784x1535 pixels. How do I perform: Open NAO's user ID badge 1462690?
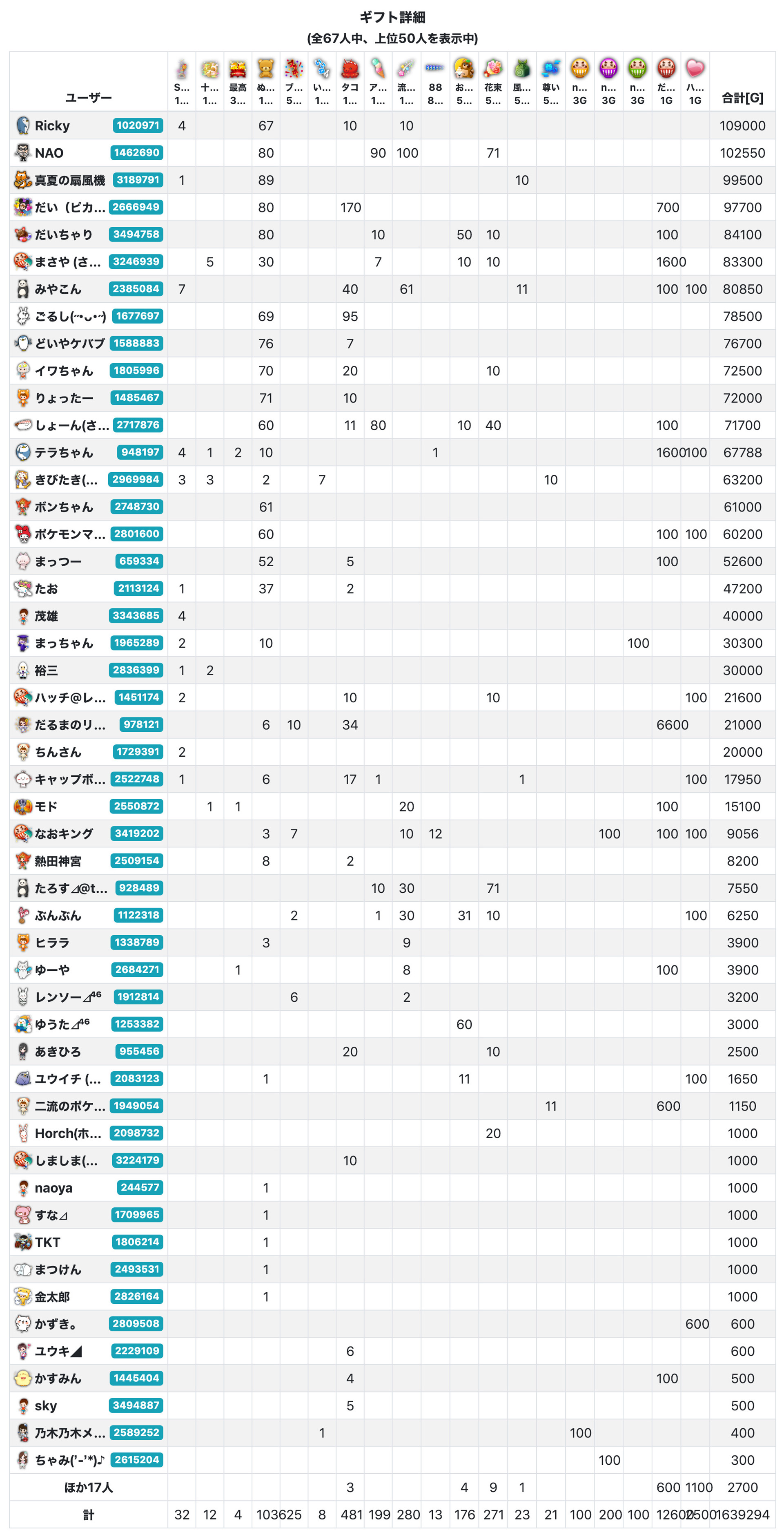pyautogui.click(x=136, y=152)
